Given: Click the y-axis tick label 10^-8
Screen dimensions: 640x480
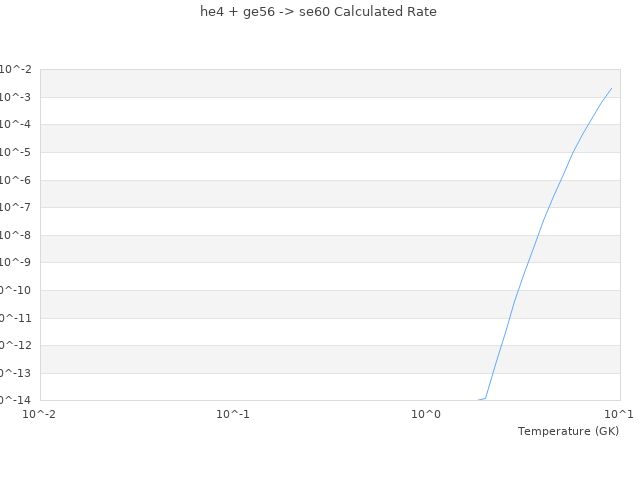Looking at the screenshot, I should tap(16, 235).
